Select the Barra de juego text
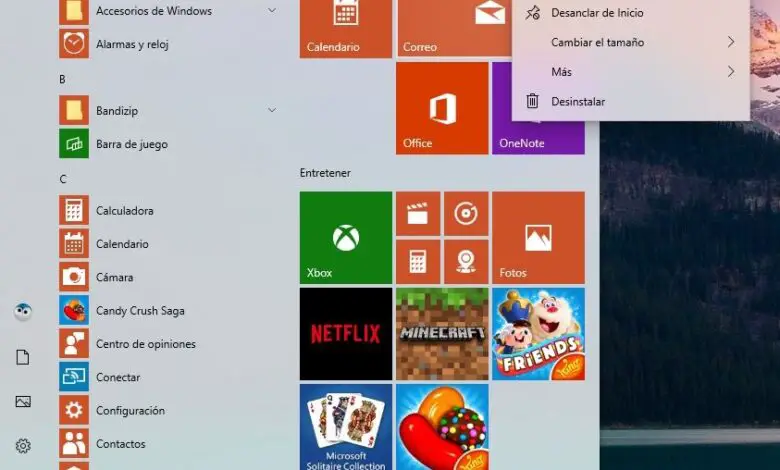Screen dimensions: 780x470 pos(132,144)
